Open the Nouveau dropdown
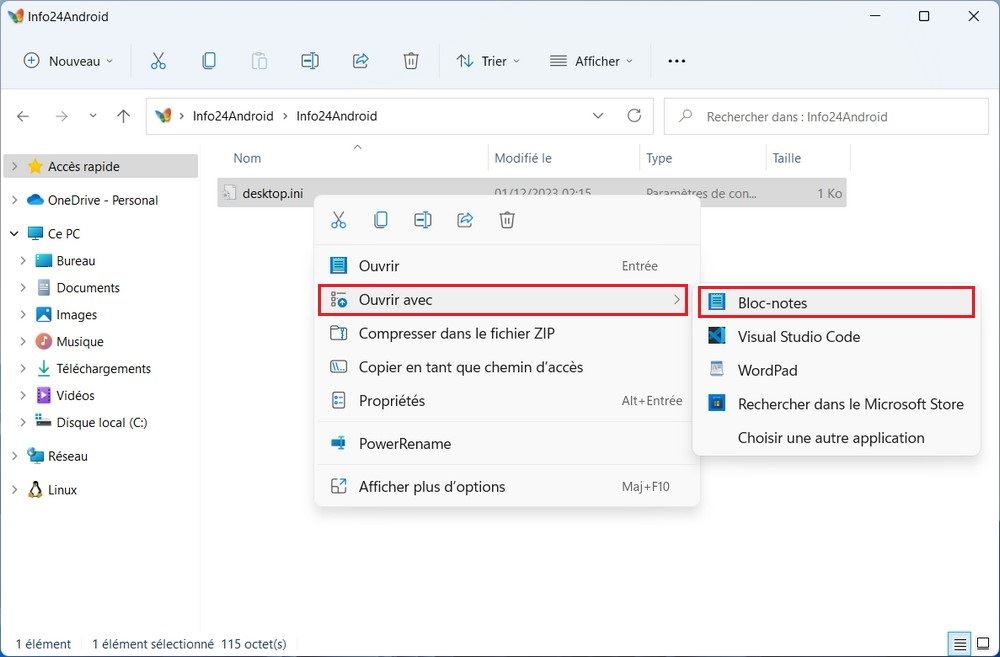 pyautogui.click(x=68, y=61)
